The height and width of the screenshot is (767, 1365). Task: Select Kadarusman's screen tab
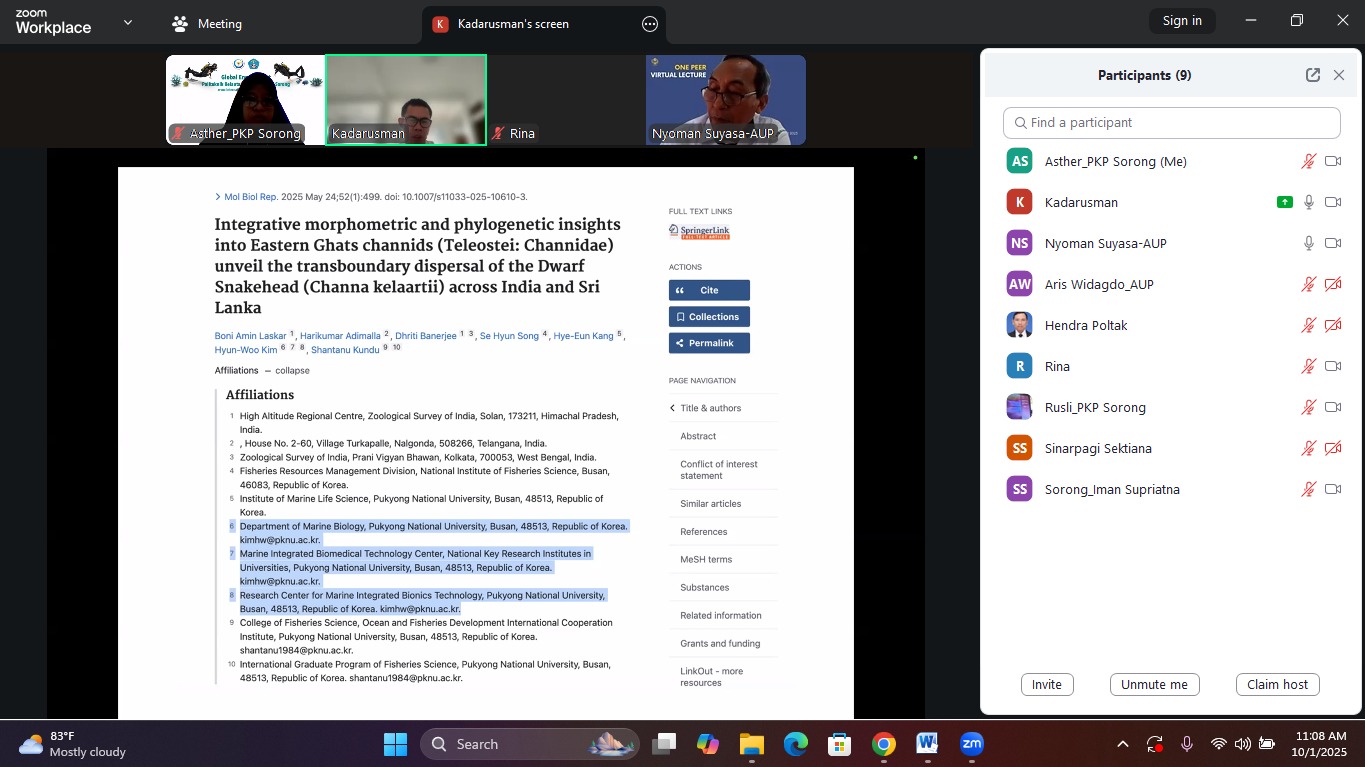point(512,24)
